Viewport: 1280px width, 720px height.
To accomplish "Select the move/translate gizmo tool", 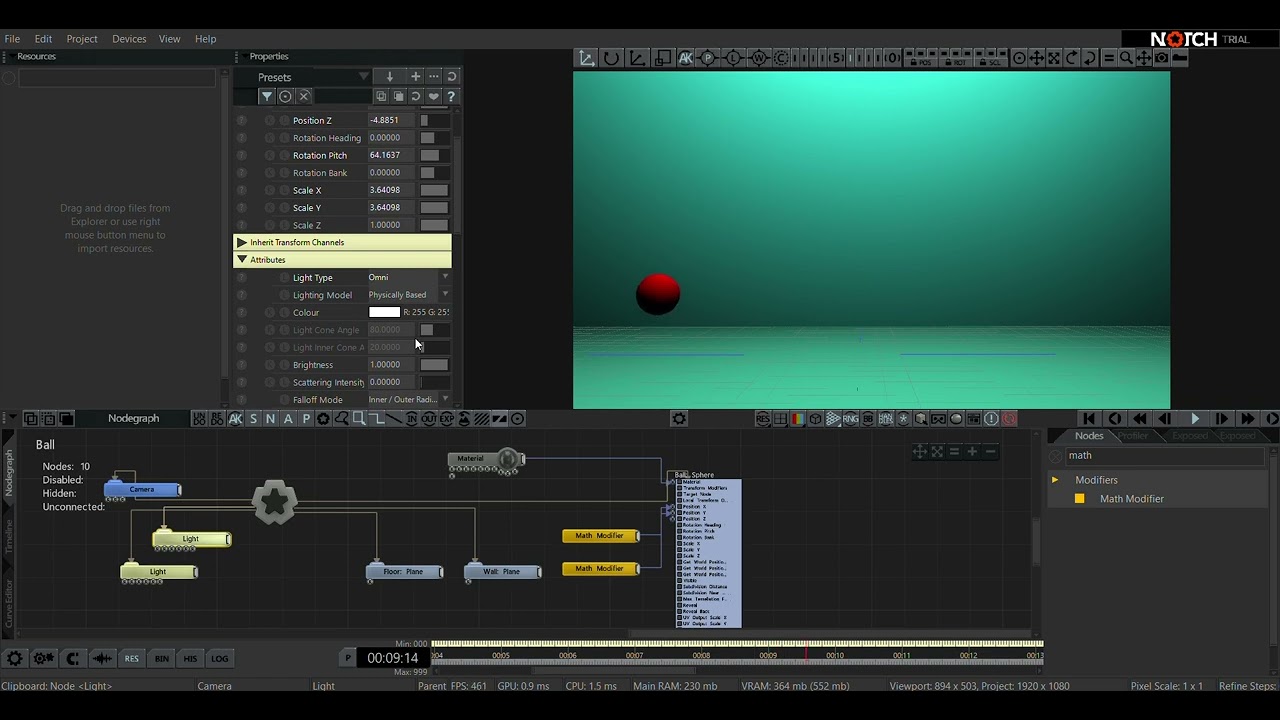I will coord(587,58).
